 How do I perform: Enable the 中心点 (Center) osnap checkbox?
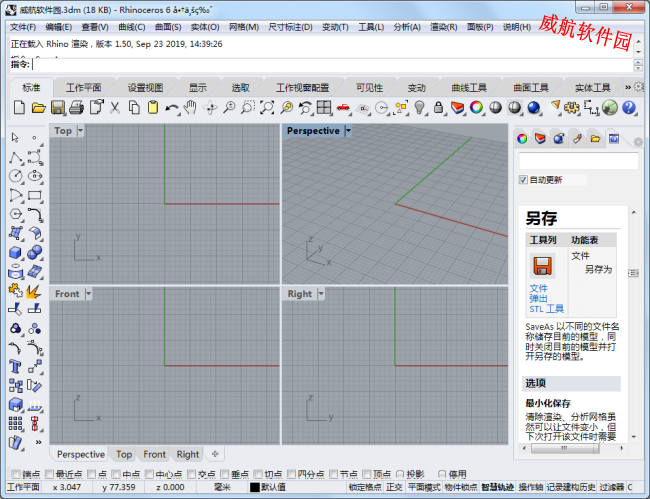pyautogui.click(x=148, y=474)
